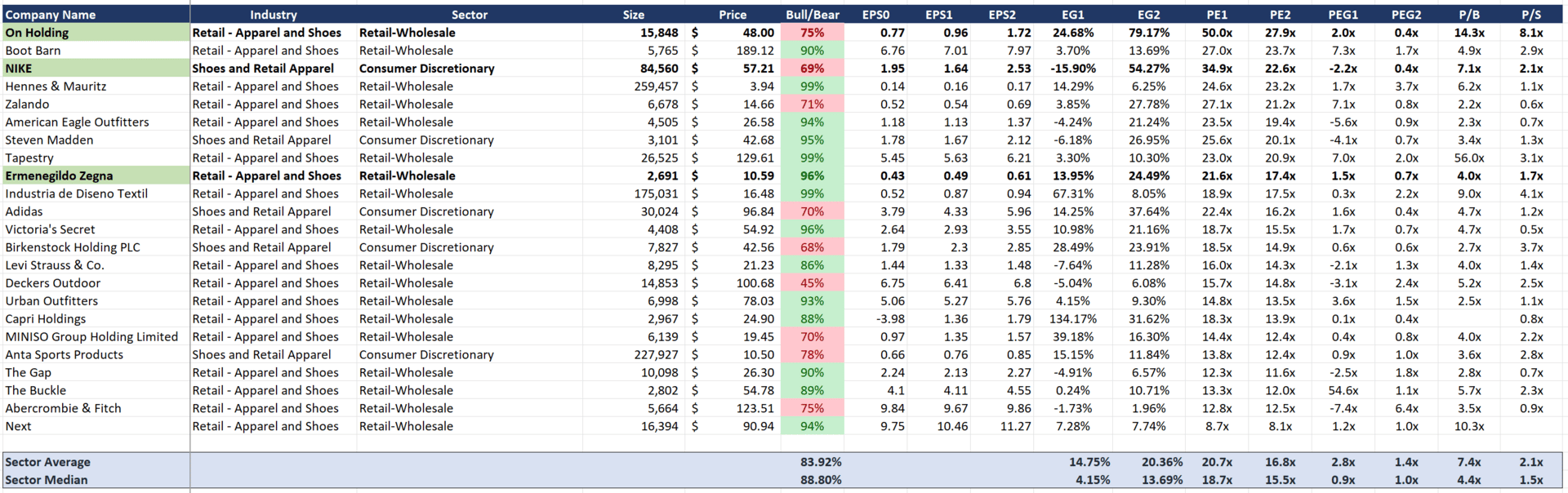This screenshot has height=493, width=1568.
Task: Select NIKE's Consumer Discretionary sector cell
Action: pyautogui.click(x=470, y=69)
